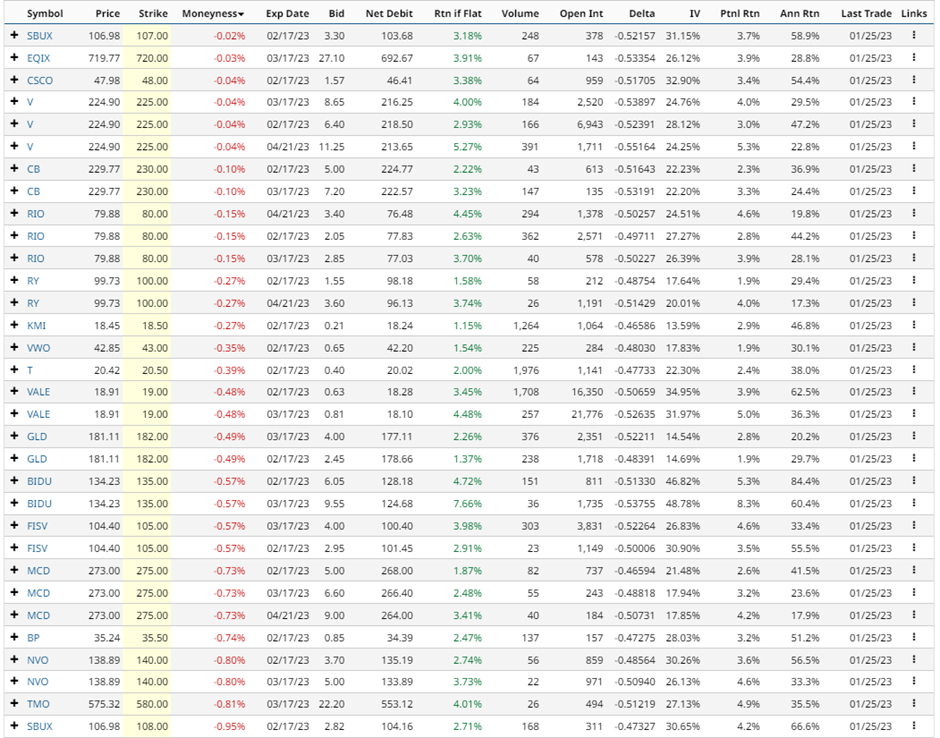This screenshot has width=940, height=738.
Task: Sort table by Rtn if Flat header
Action: 458,13
